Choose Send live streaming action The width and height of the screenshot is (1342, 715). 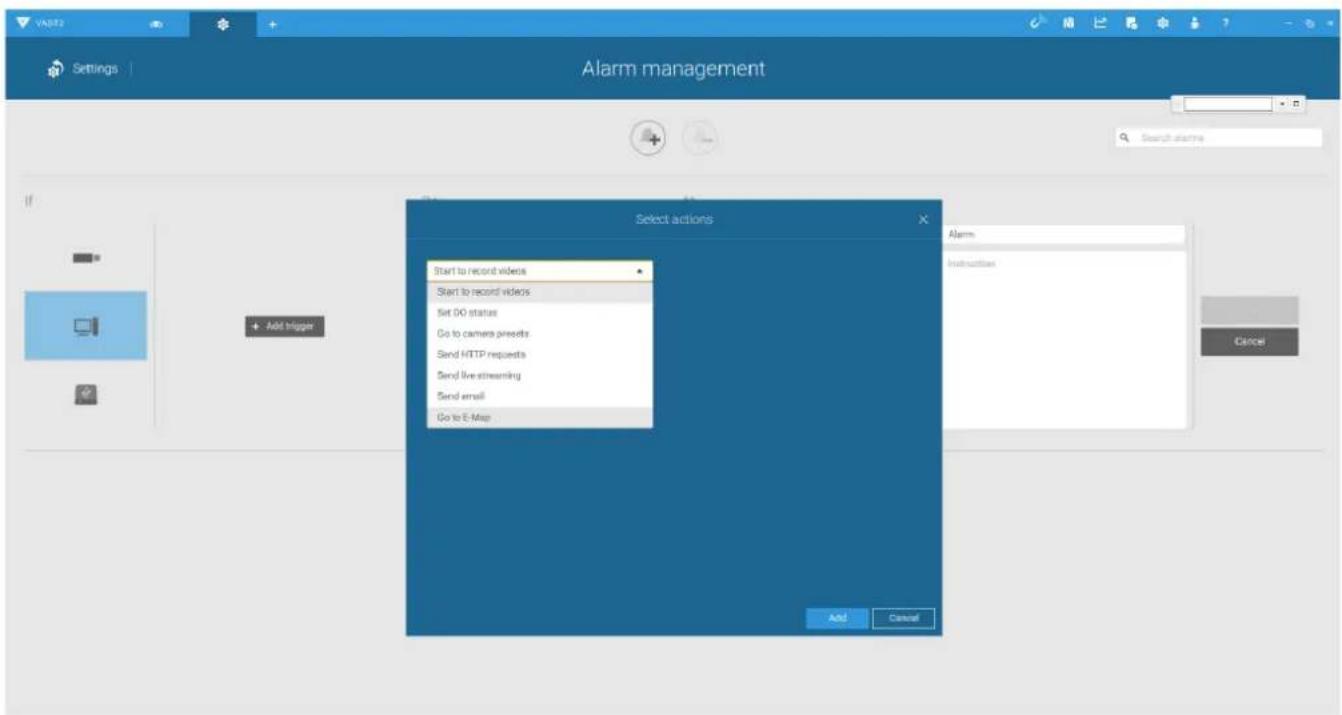(x=540, y=376)
